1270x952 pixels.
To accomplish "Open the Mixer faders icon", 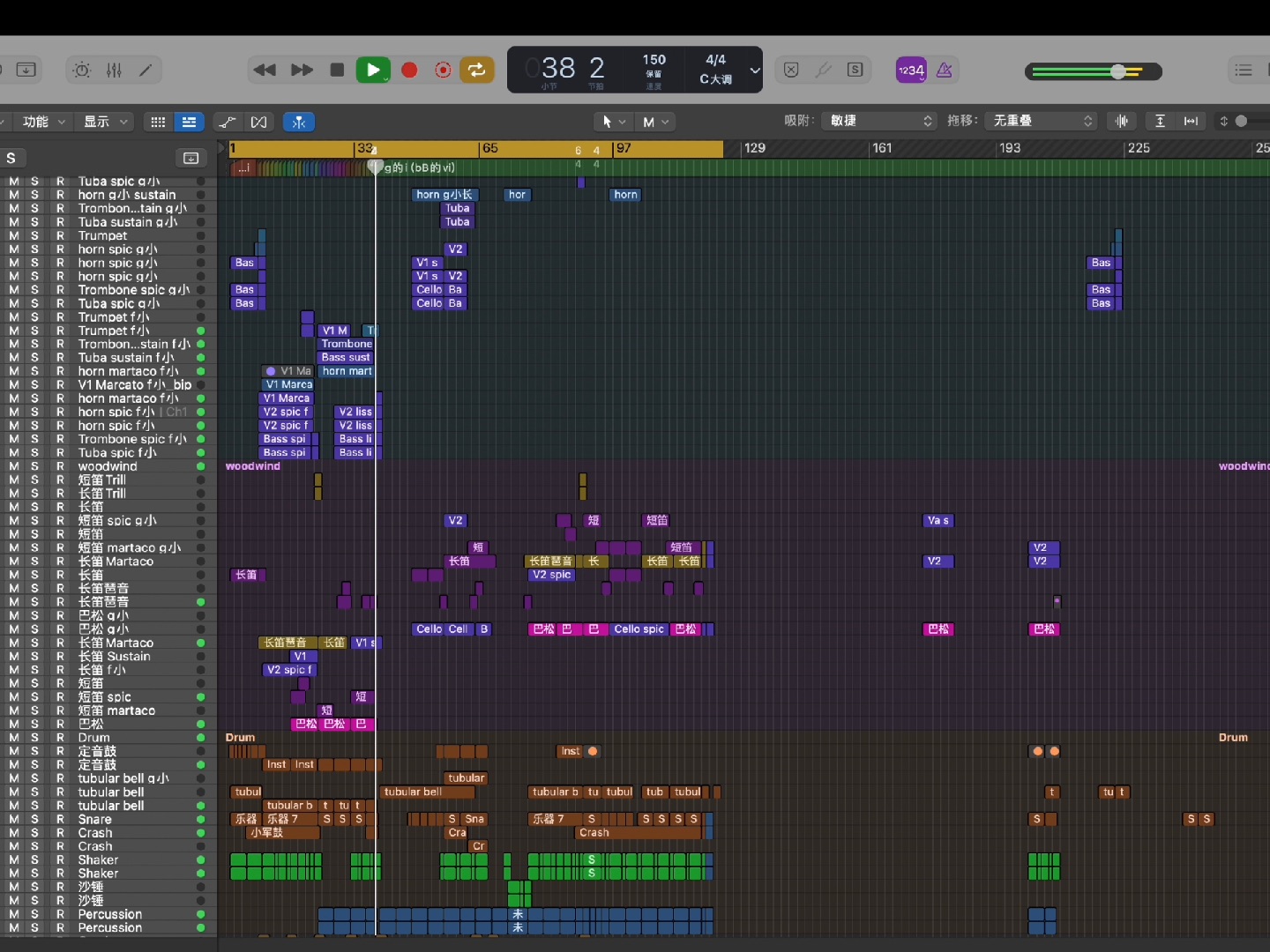I will point(115,70).
